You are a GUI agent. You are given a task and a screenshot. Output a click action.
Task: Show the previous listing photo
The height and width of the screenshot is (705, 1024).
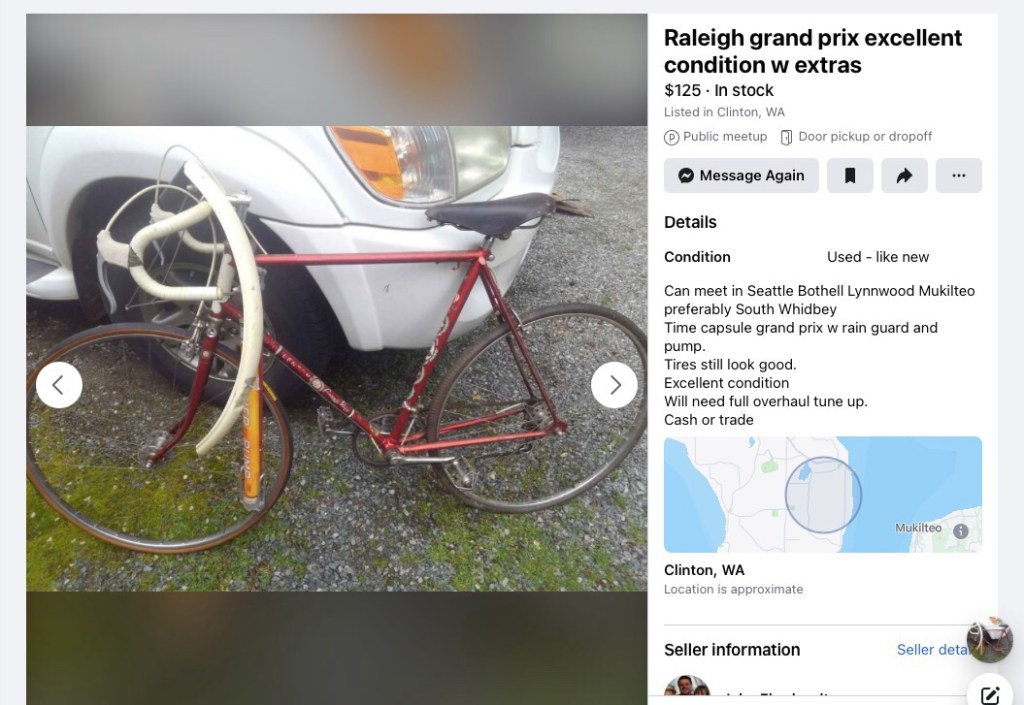[59, 385]
